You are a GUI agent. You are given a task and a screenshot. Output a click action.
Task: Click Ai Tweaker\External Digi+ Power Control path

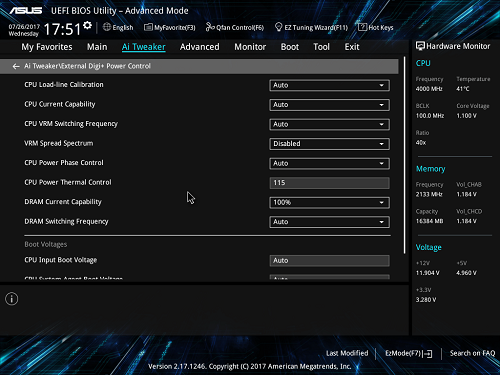[x=87, y=66]
